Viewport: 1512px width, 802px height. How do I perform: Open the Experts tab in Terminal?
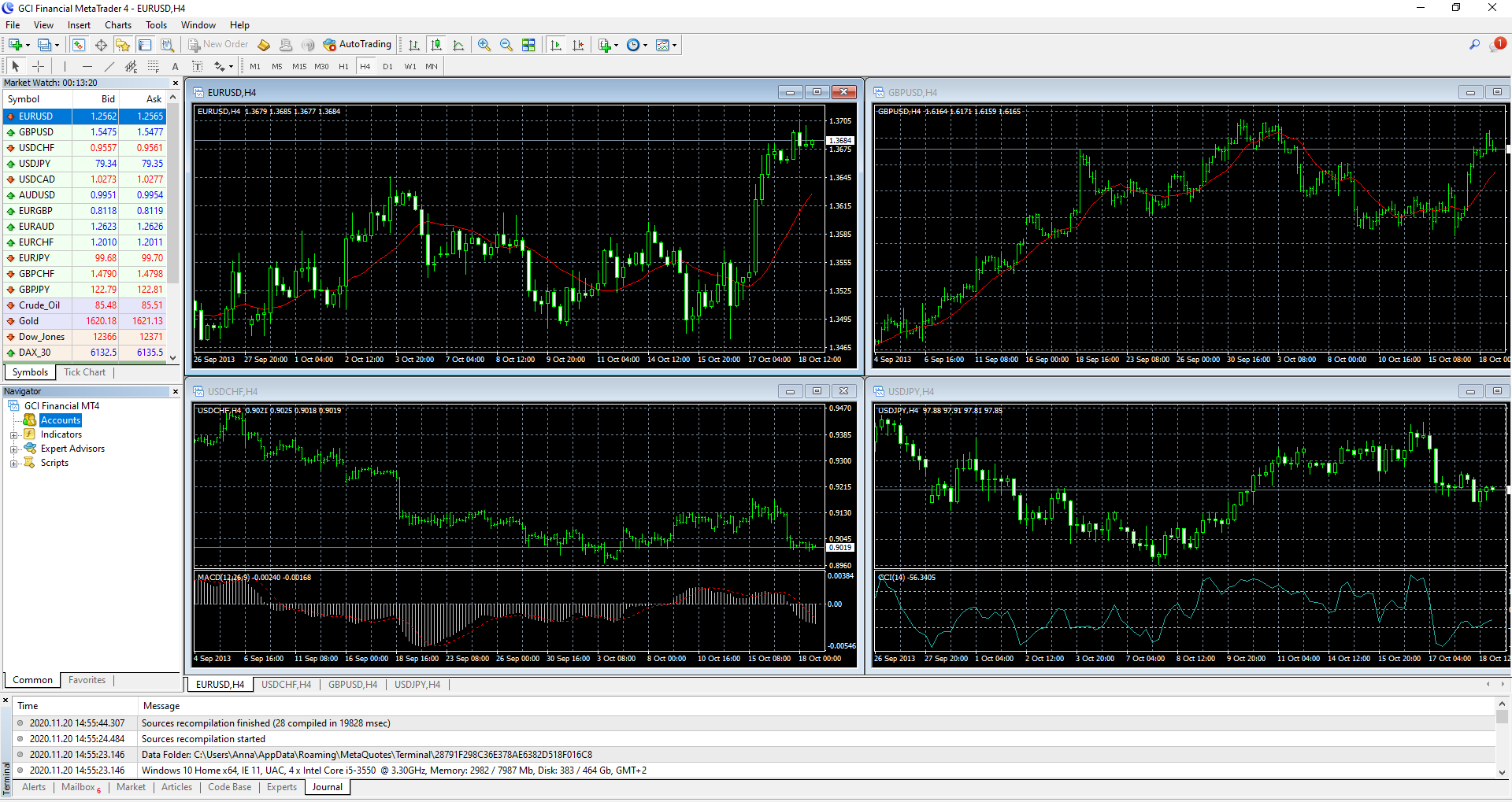click(x=282, y=787)
